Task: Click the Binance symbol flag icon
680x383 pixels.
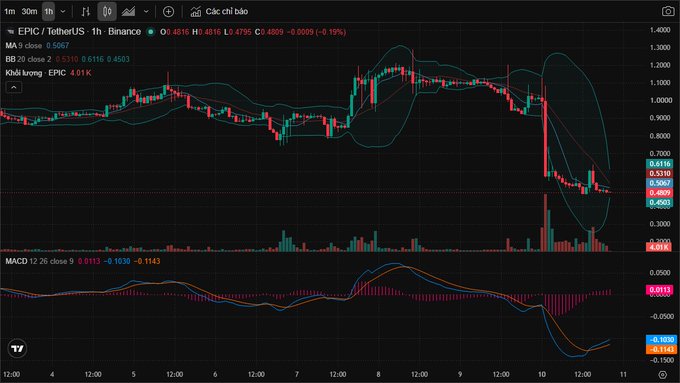Action: tap(11, 32)
